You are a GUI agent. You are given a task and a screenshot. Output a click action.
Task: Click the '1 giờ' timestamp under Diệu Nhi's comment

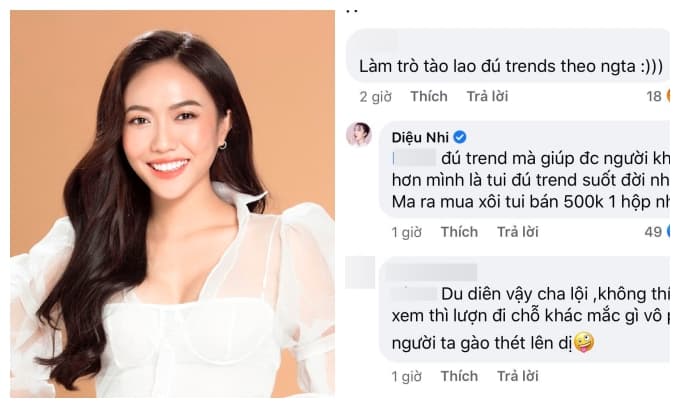(406, 232)
